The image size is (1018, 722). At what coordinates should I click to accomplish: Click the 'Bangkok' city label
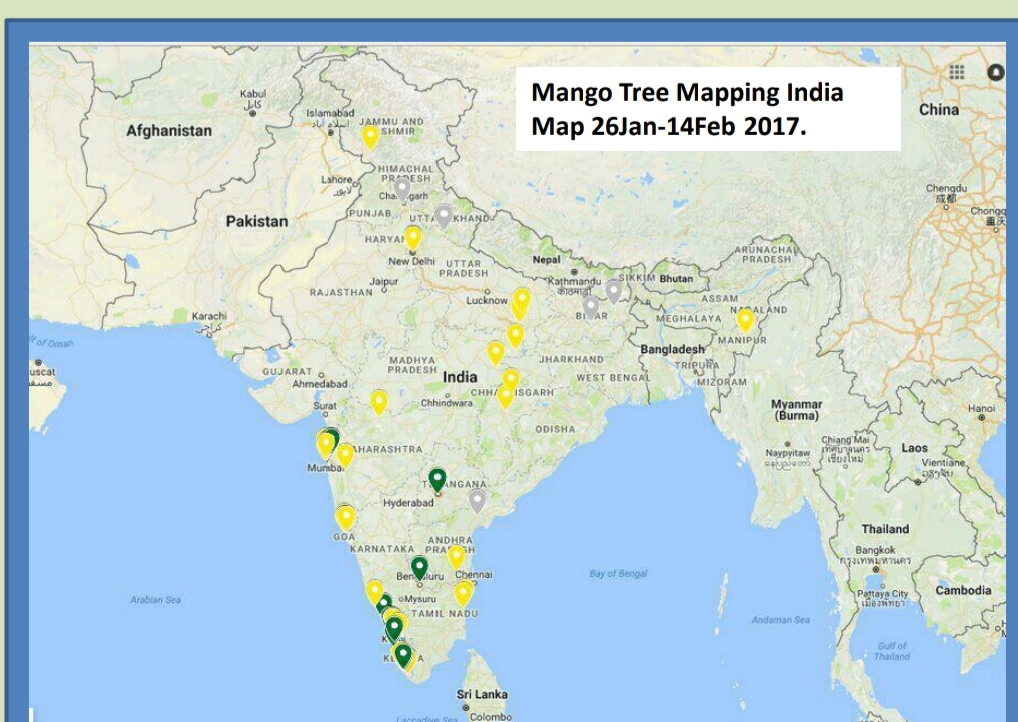(x=875, y=550)
